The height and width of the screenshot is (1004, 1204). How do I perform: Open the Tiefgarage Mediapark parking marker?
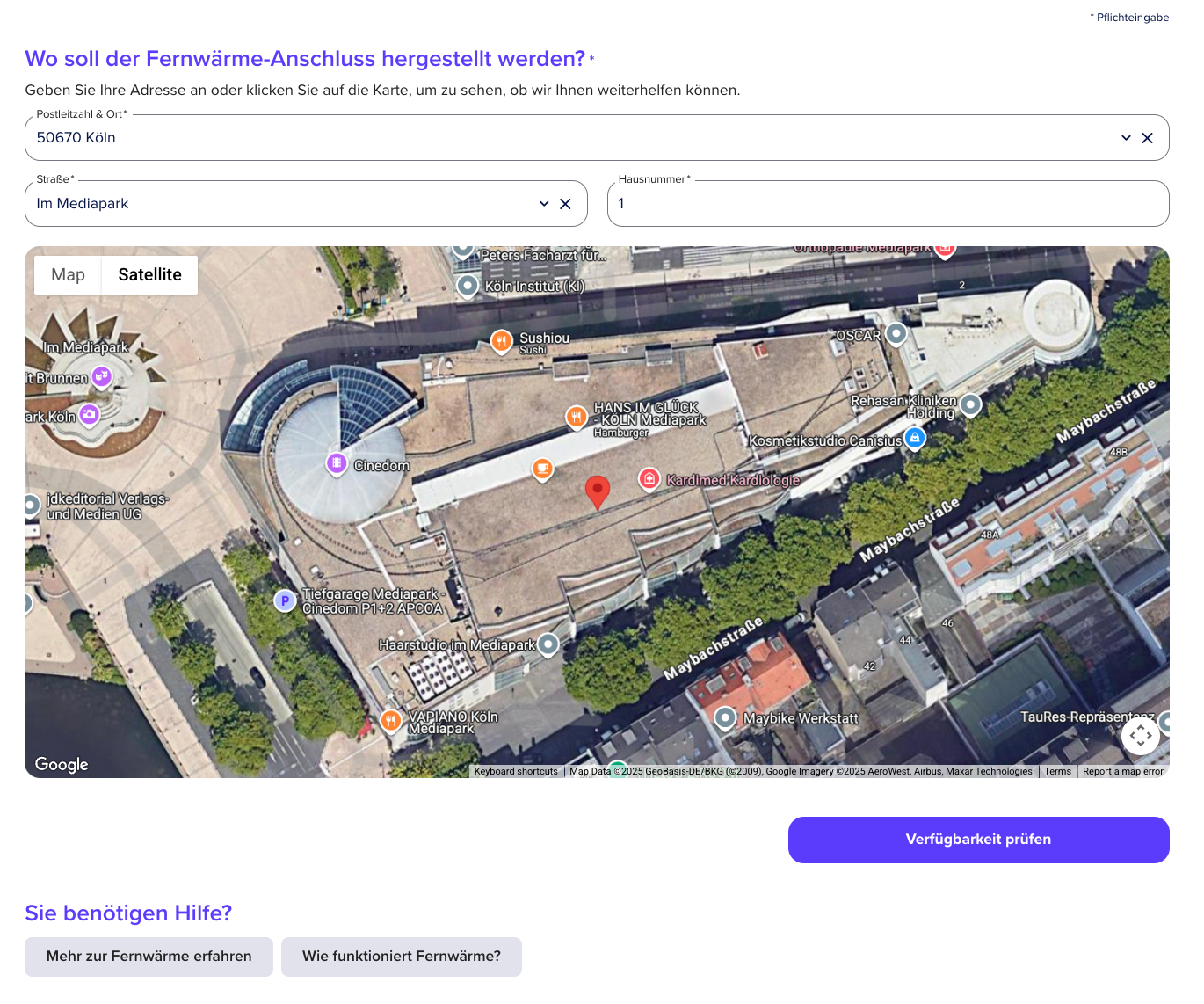pyautogui.click(x=285, y=601)
